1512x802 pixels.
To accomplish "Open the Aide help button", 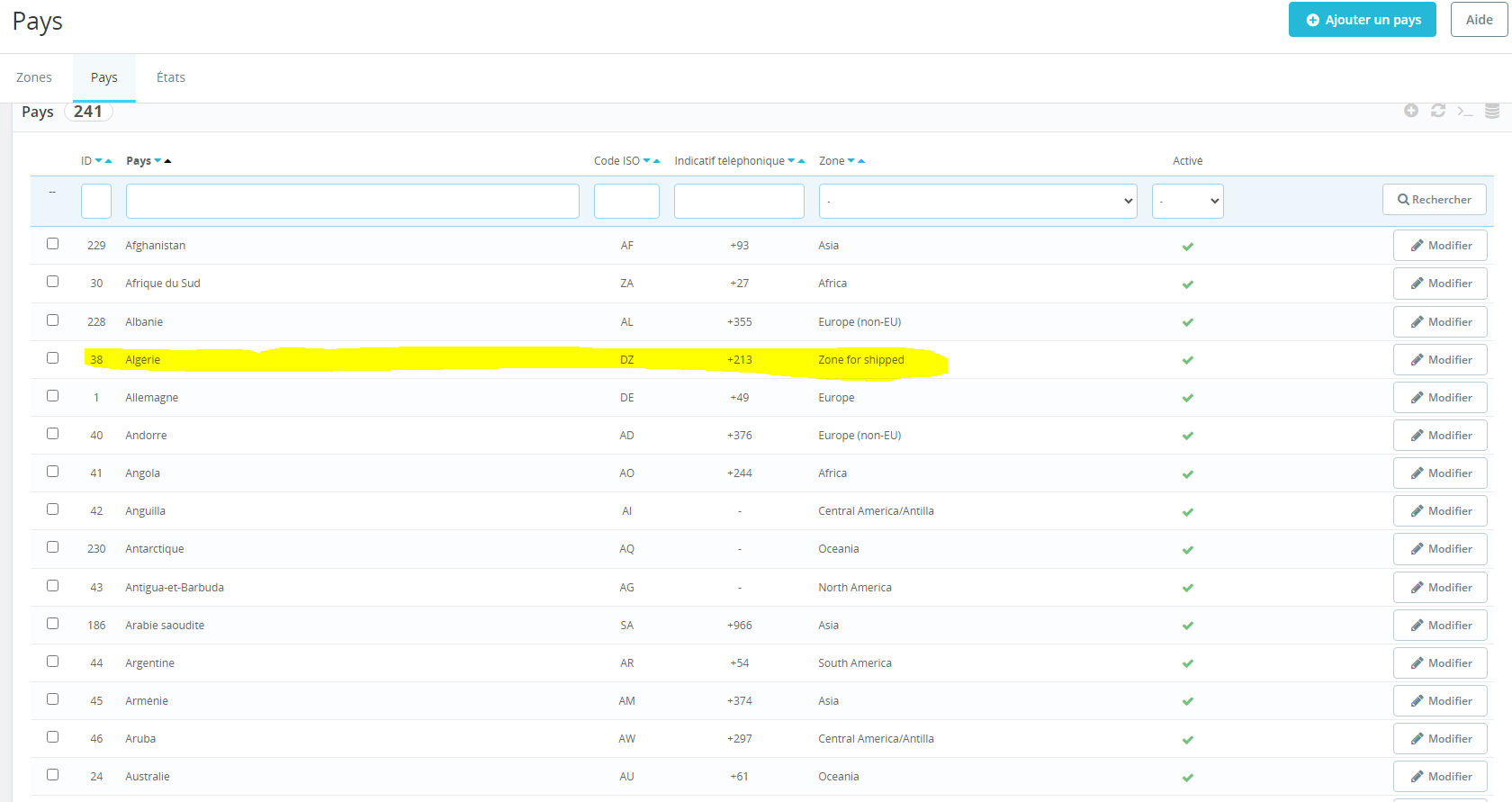I will pyautogui.click(x=1480, y=20).
